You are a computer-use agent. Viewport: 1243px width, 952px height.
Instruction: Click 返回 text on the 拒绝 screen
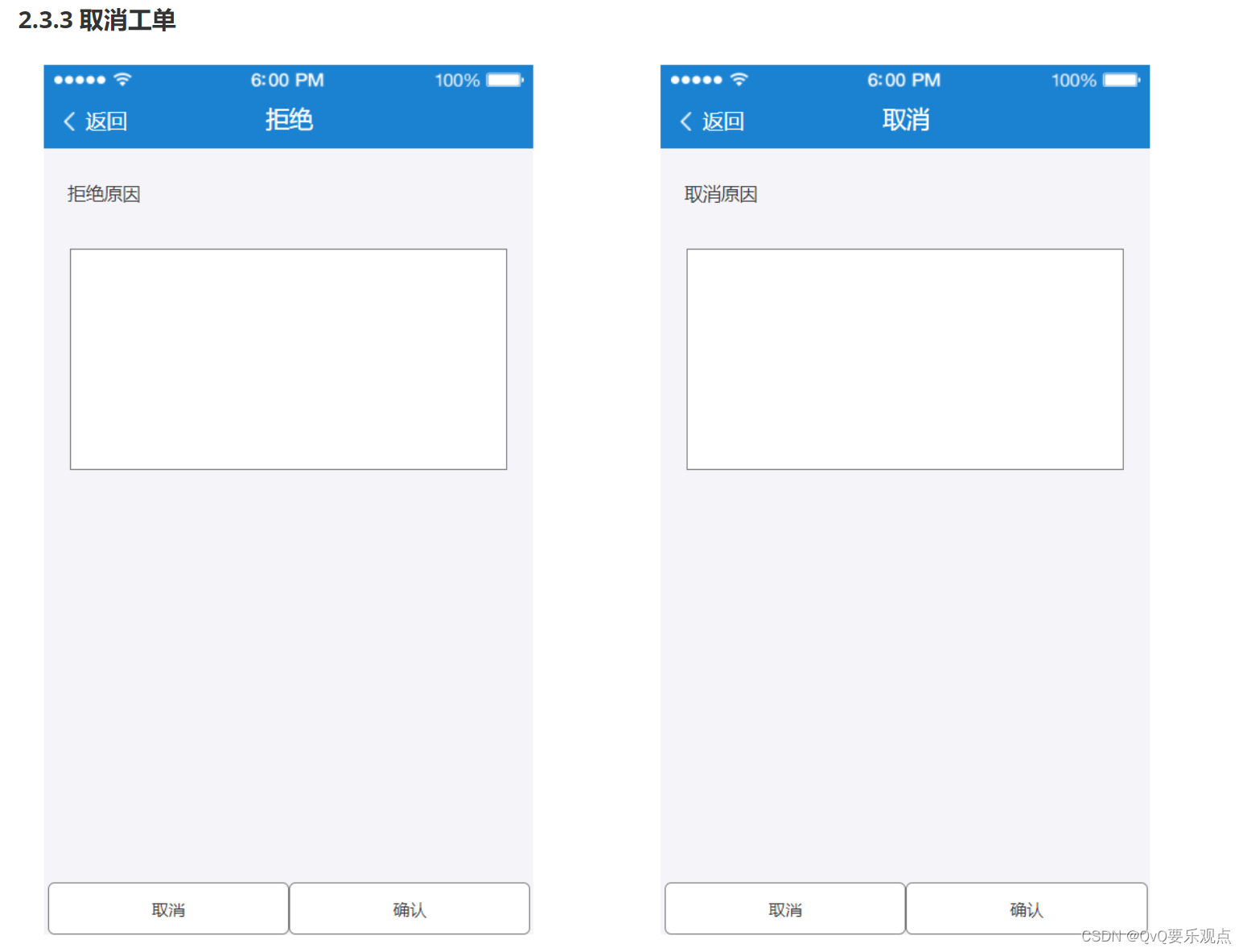coord(106,122)
